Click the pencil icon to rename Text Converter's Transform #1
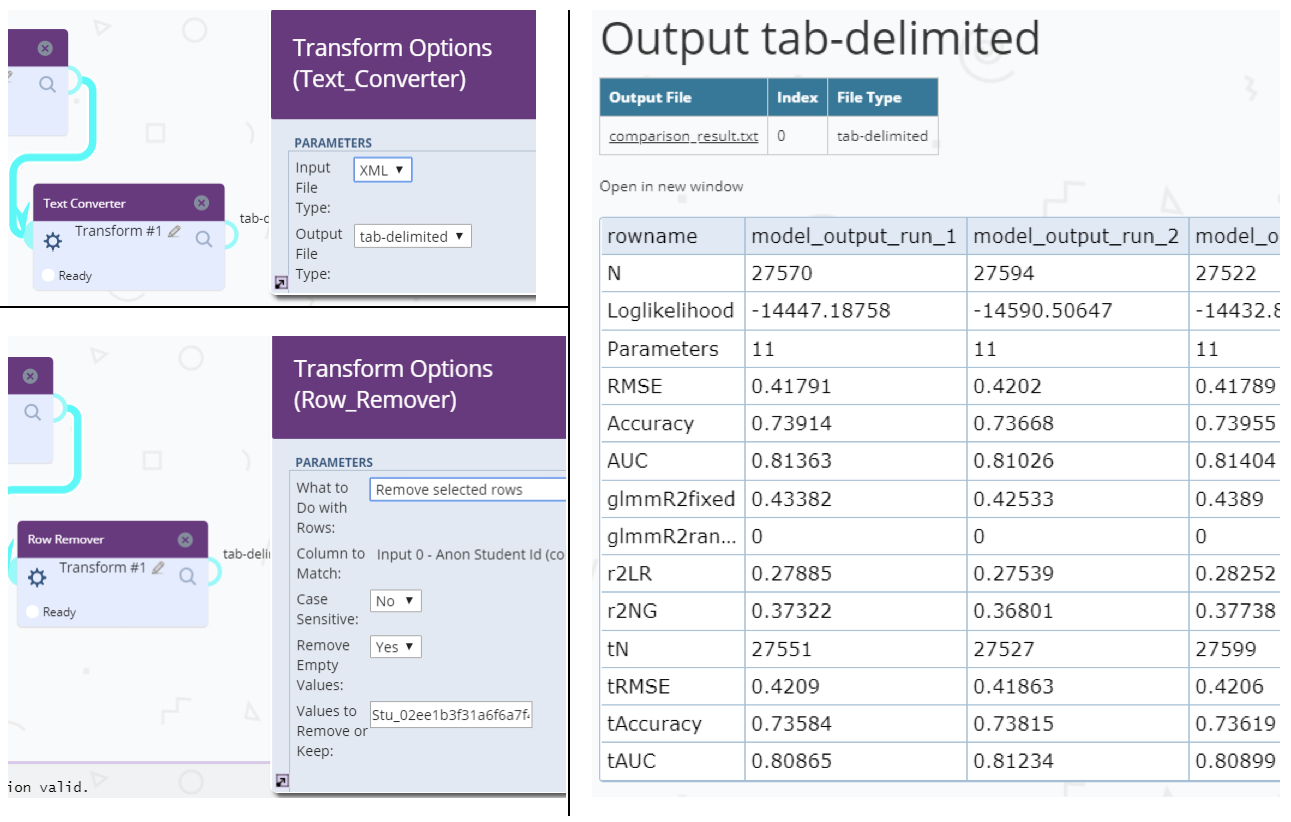Screen dimensions: 1291x822 [x=174, y=232]
